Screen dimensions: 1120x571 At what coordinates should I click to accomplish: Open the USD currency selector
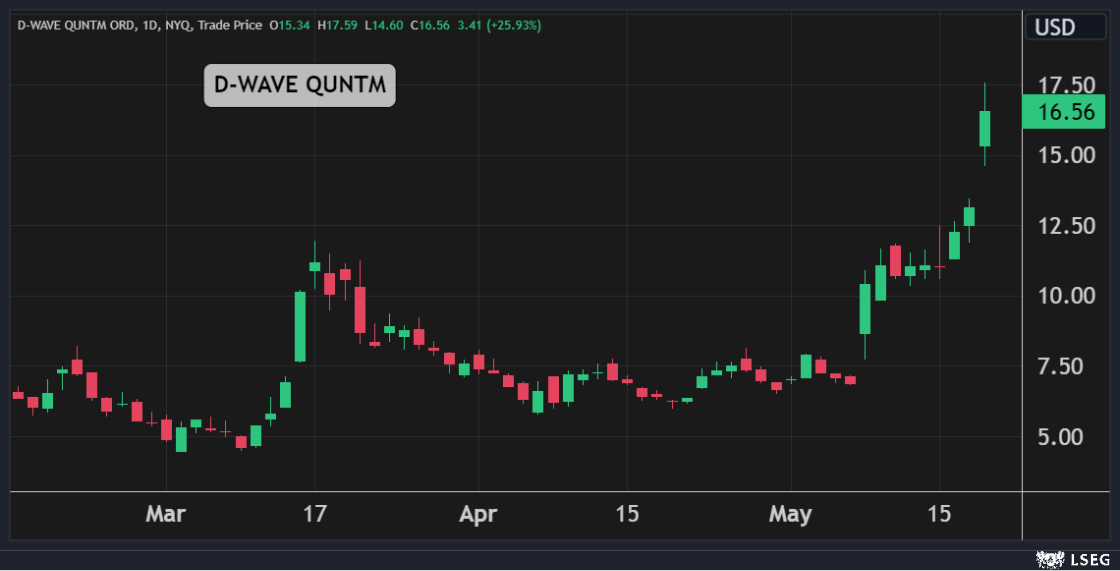tap(1056, 27)
